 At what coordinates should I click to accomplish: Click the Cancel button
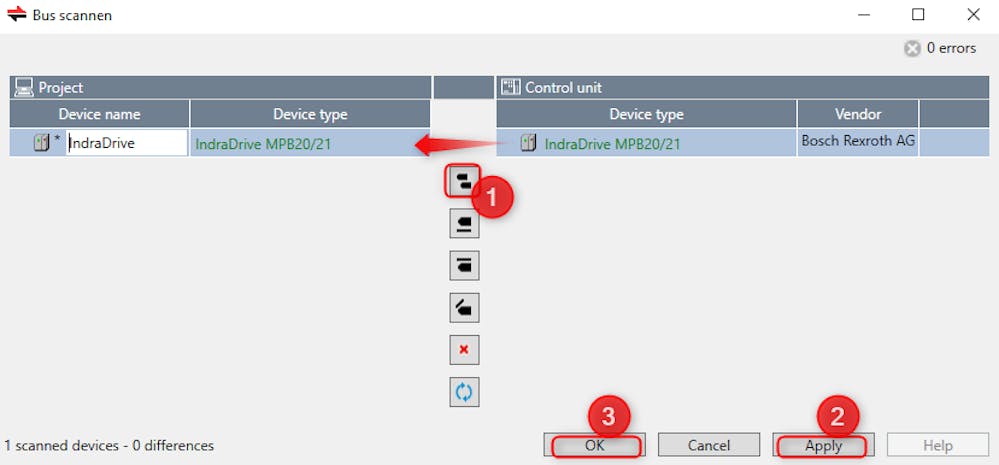pyautogui.click(x=708, y=445)
